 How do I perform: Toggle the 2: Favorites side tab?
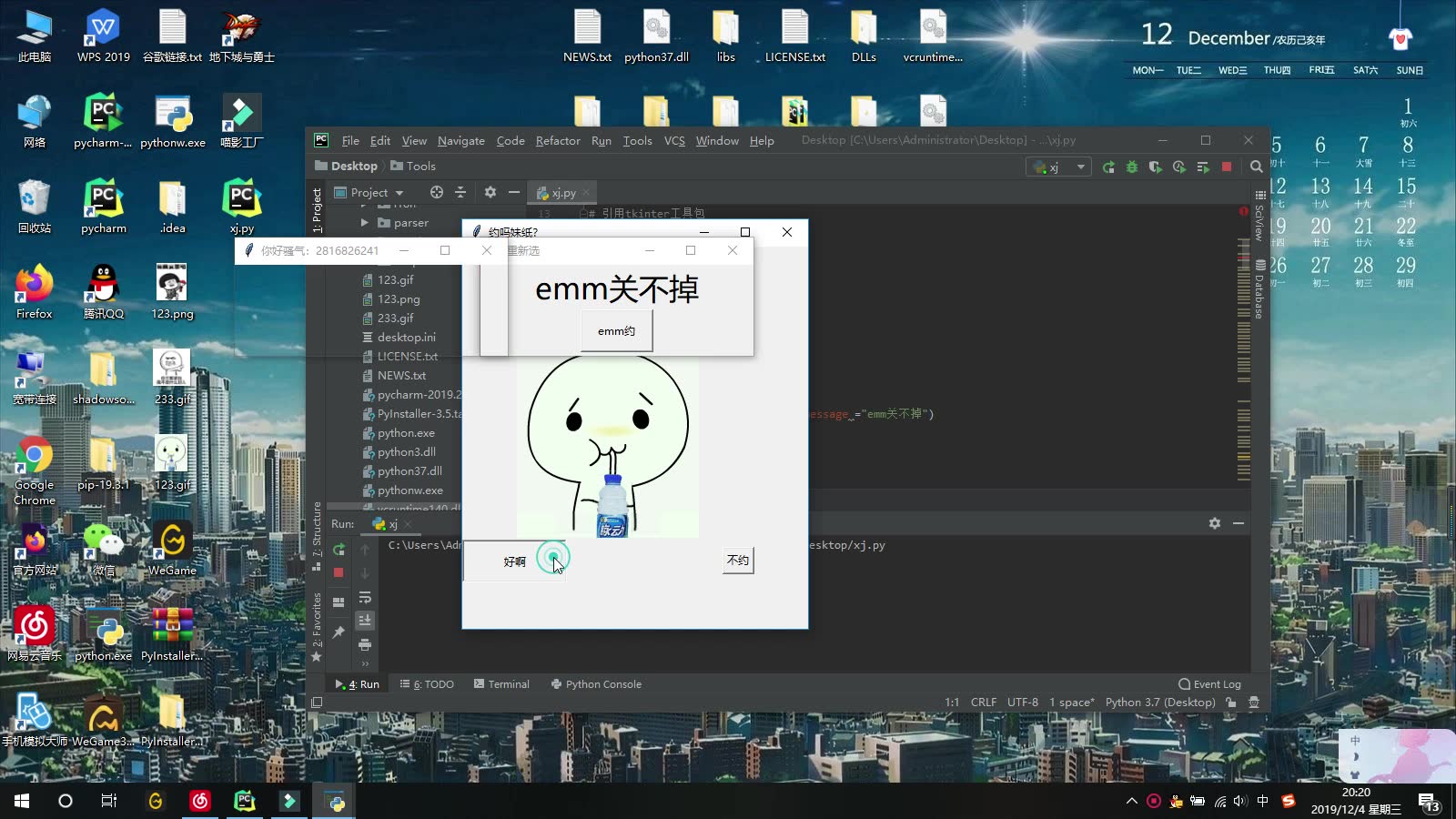(x=317, y=626)
